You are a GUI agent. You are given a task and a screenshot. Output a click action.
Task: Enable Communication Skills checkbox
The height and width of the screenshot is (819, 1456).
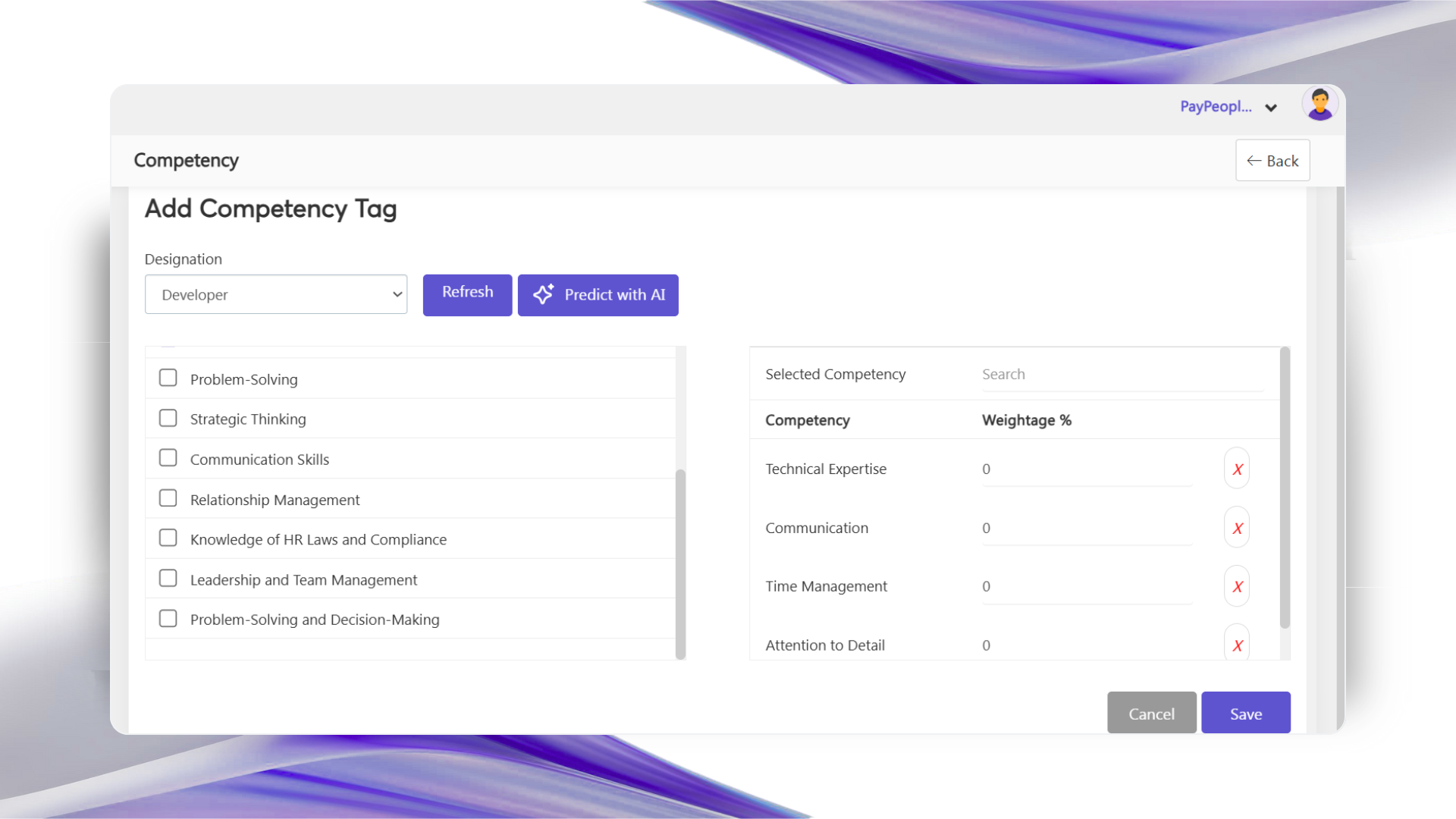pos(168,458)
